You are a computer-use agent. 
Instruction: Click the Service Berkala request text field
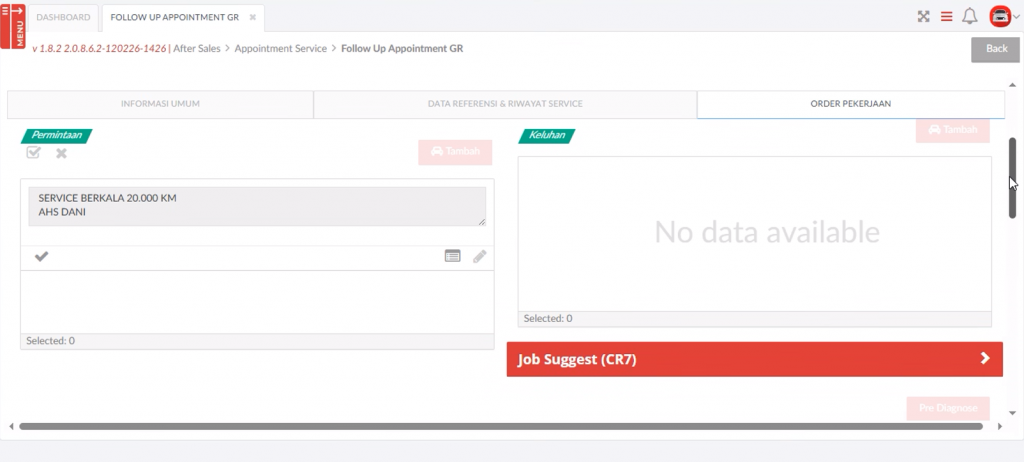pos(257,206)
